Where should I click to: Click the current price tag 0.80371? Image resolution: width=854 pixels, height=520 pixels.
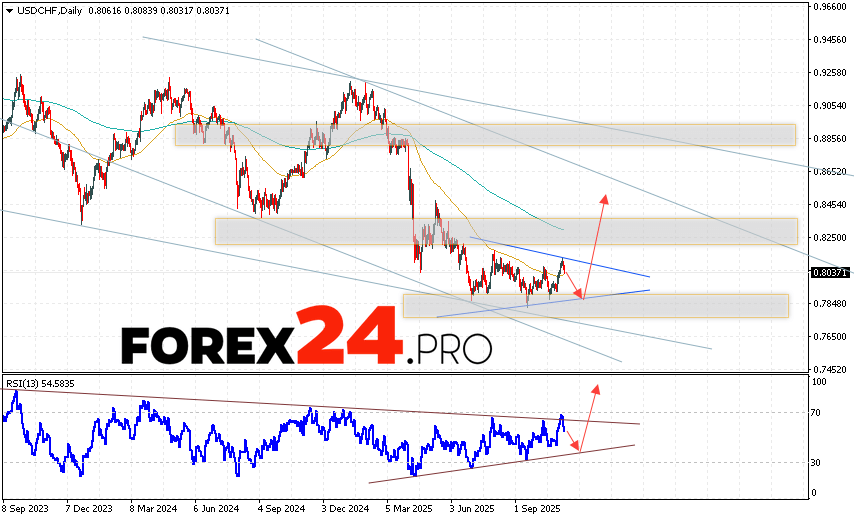[830, 272]
